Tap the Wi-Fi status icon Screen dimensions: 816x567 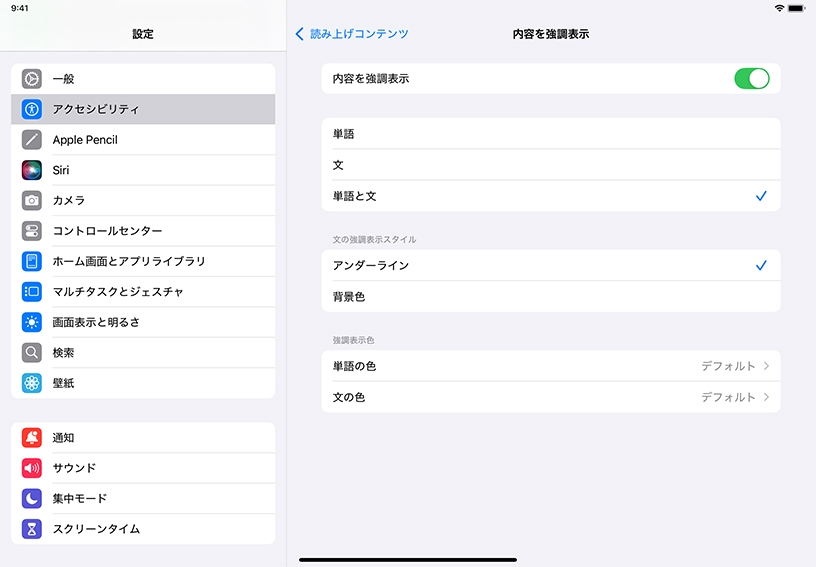[x=779, y=8]
